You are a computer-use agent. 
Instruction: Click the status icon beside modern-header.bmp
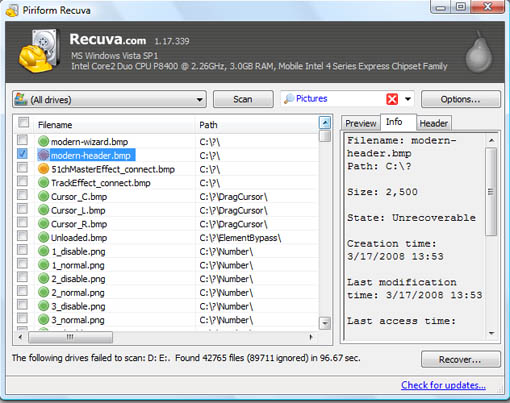[43, 155]
